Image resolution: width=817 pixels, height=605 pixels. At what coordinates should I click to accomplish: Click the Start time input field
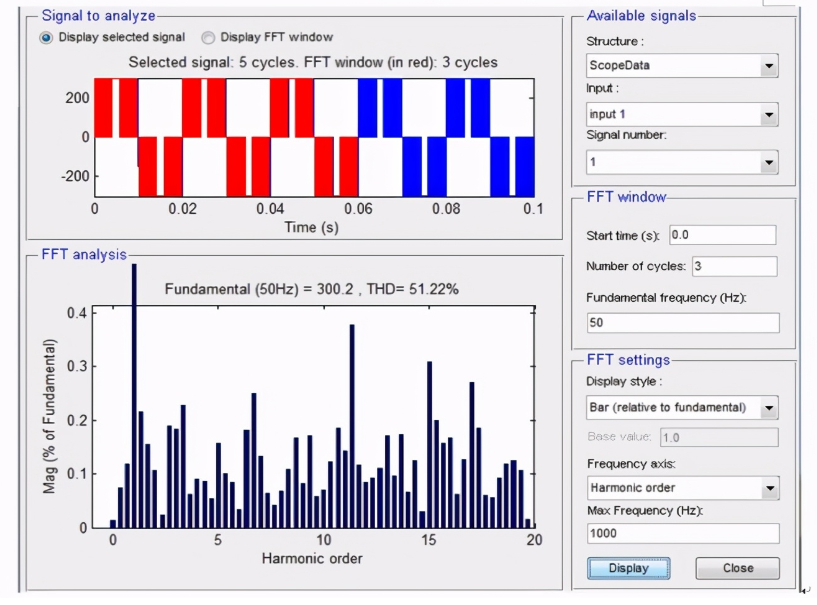pyautogui.click(x=723, y=235)
